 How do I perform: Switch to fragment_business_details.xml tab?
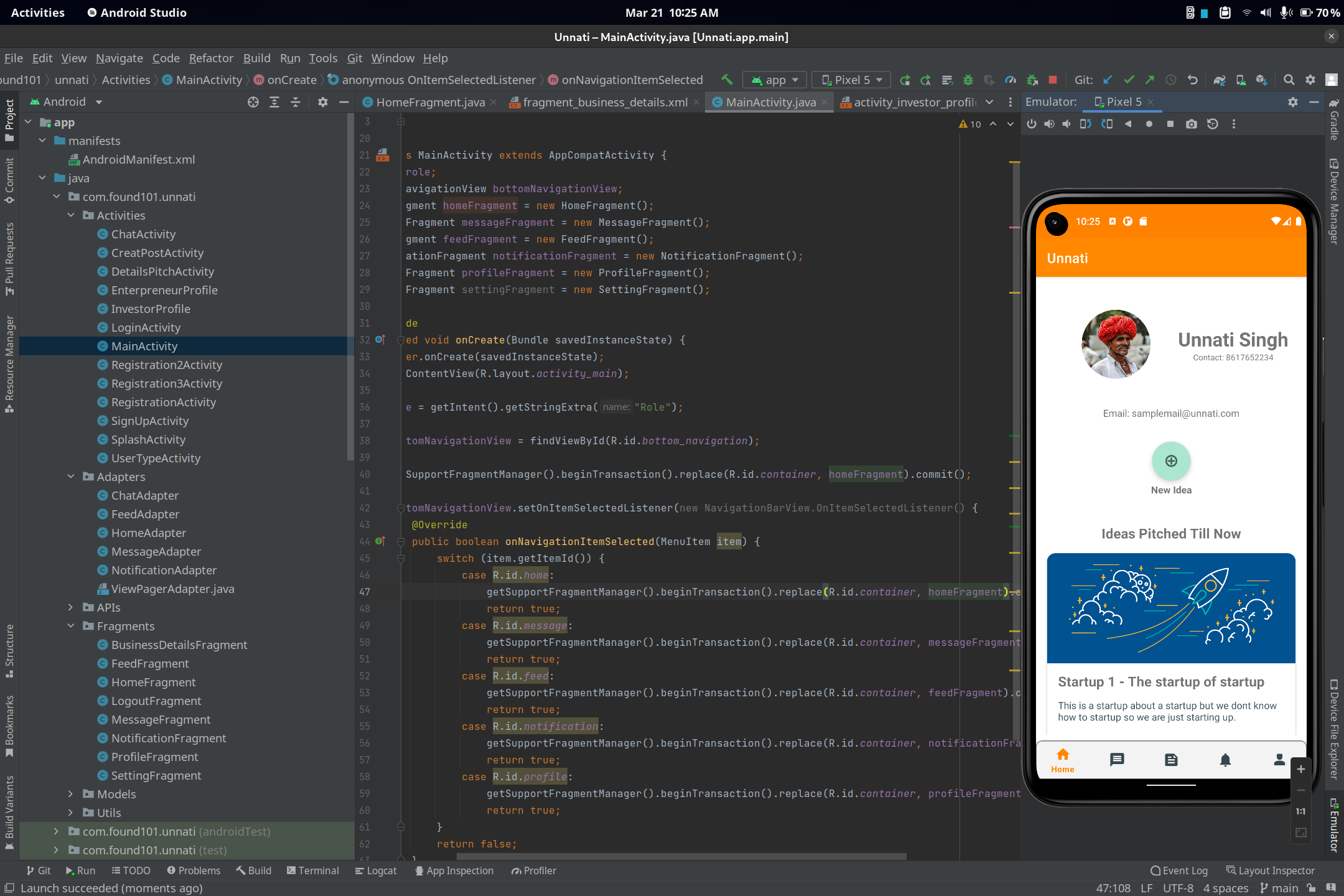coord(605,102)
